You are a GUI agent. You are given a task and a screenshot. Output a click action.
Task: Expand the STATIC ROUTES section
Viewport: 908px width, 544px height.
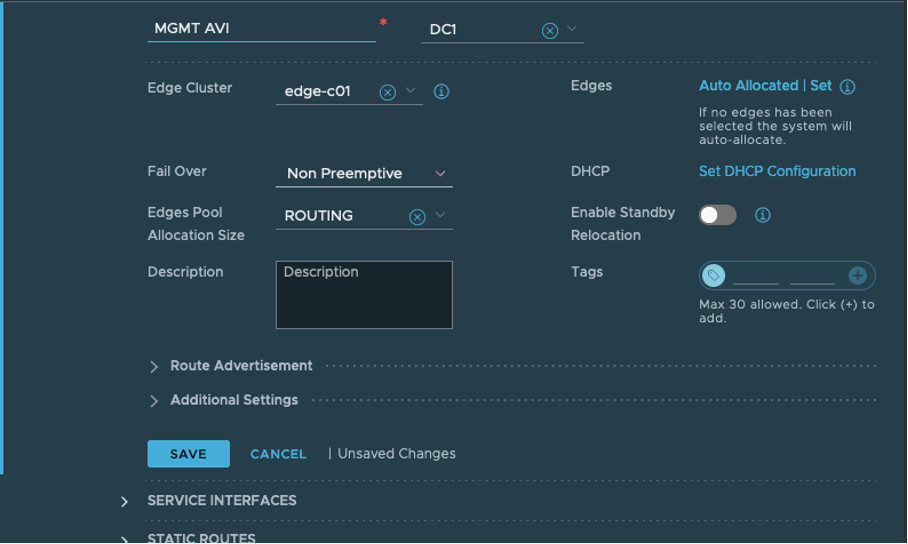point(124,539)
